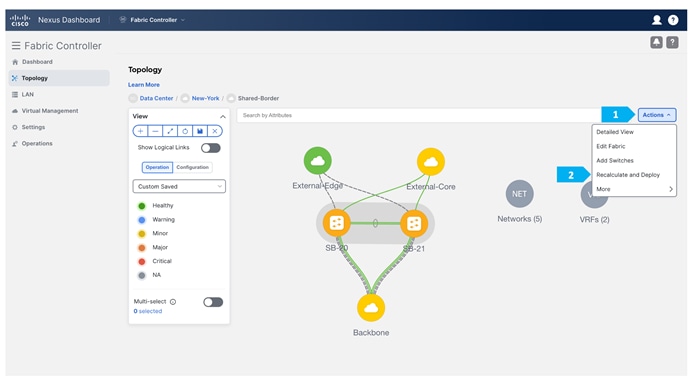The height and width of the screenshot is (387, 696).
Task: Select the External-Core cloud node
Action: coord(431,162)
